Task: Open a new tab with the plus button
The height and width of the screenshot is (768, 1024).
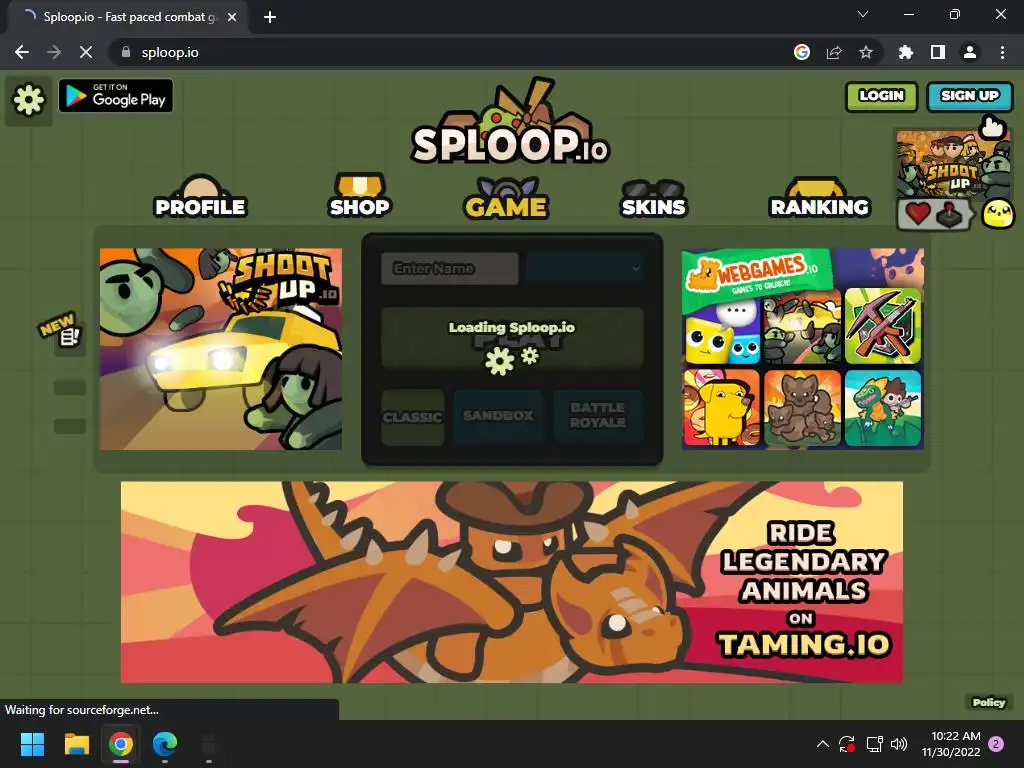Action: (270, 17)
